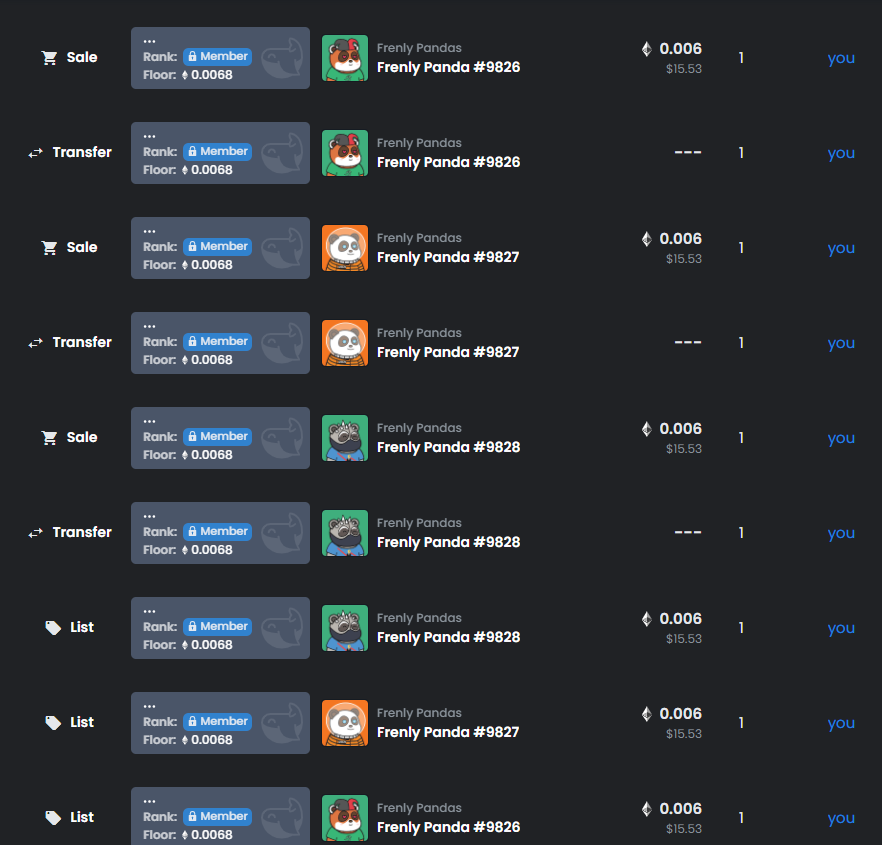This screenshot has width=882, height=845.
Task: Click the whale icon in Sale row of Panda #9826
Action: (x=282, y=58)
